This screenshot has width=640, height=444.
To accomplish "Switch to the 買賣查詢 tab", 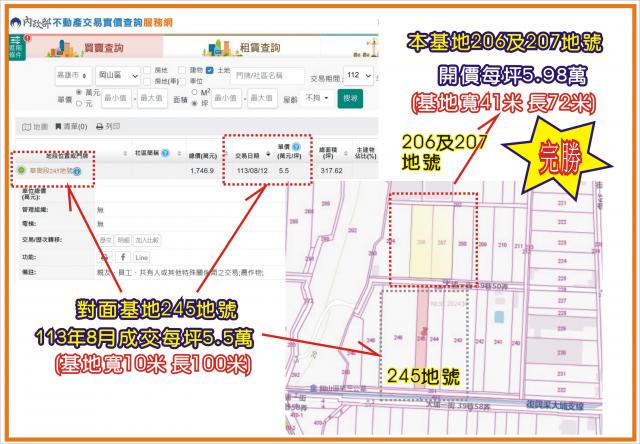I will point(103,47).
